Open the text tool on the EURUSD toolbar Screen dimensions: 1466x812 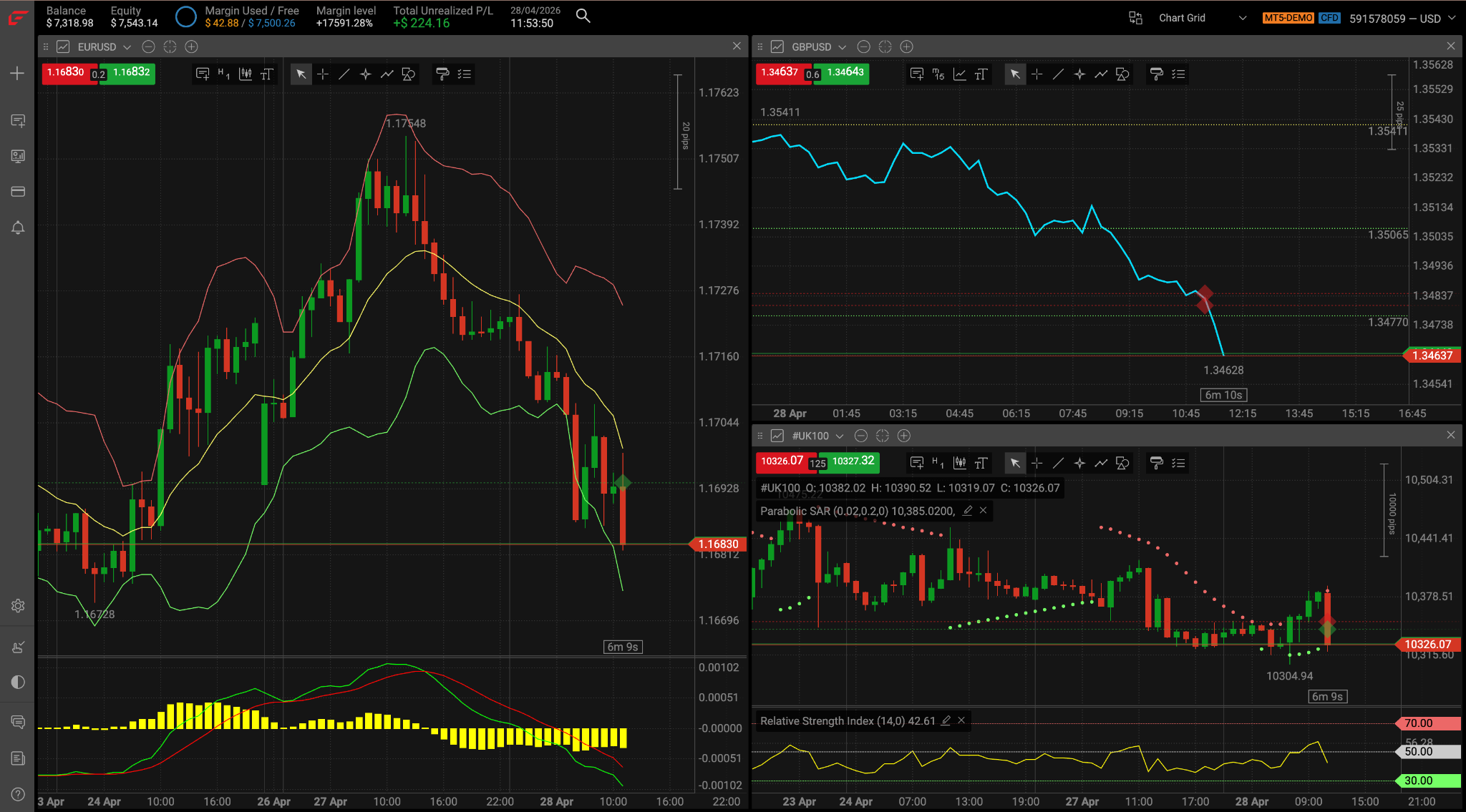[267, 74]
